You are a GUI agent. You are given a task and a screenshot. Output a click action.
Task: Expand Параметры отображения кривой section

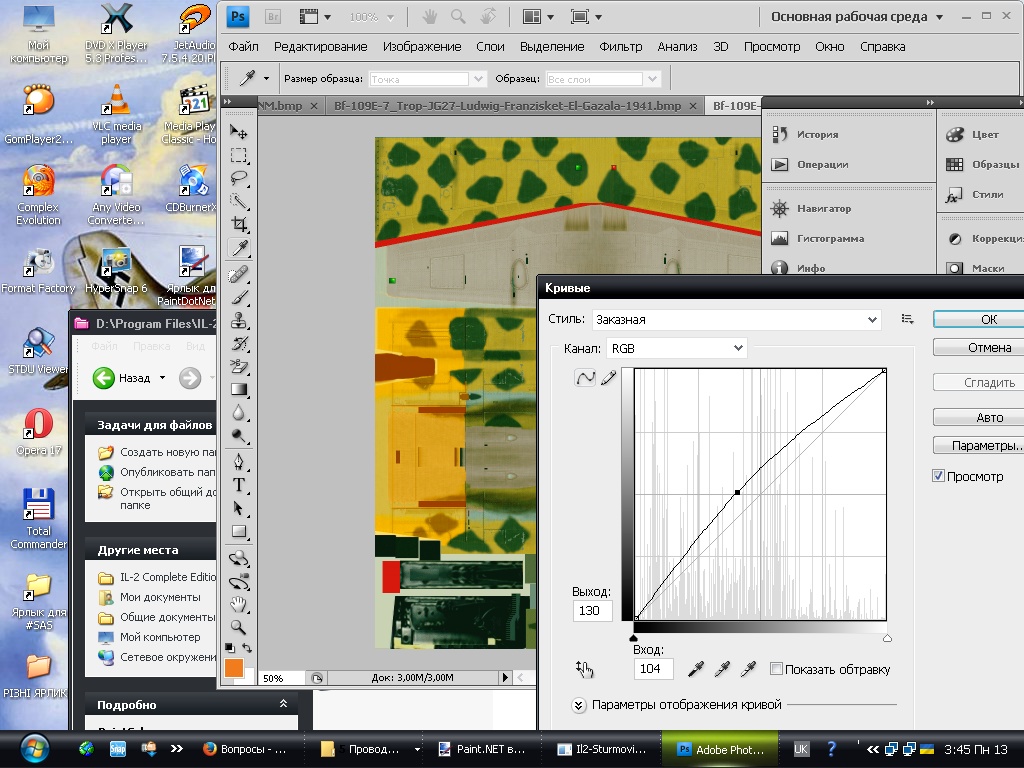[579, 705]
